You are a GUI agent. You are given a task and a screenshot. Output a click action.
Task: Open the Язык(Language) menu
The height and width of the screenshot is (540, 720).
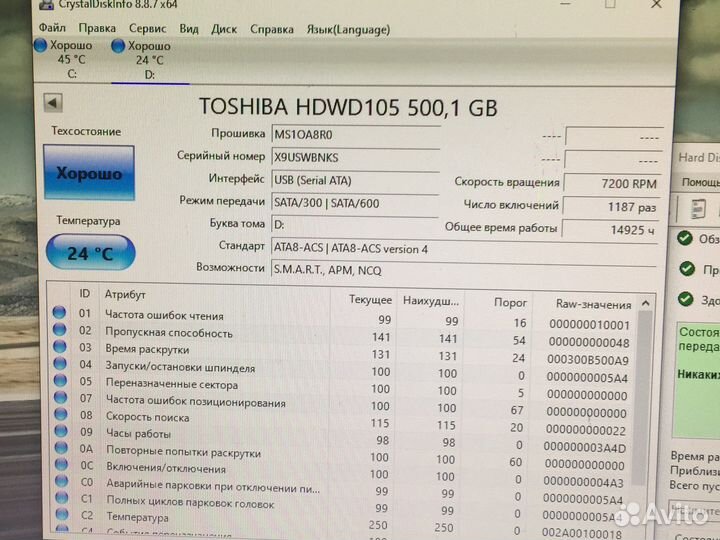tap(348, 30)
